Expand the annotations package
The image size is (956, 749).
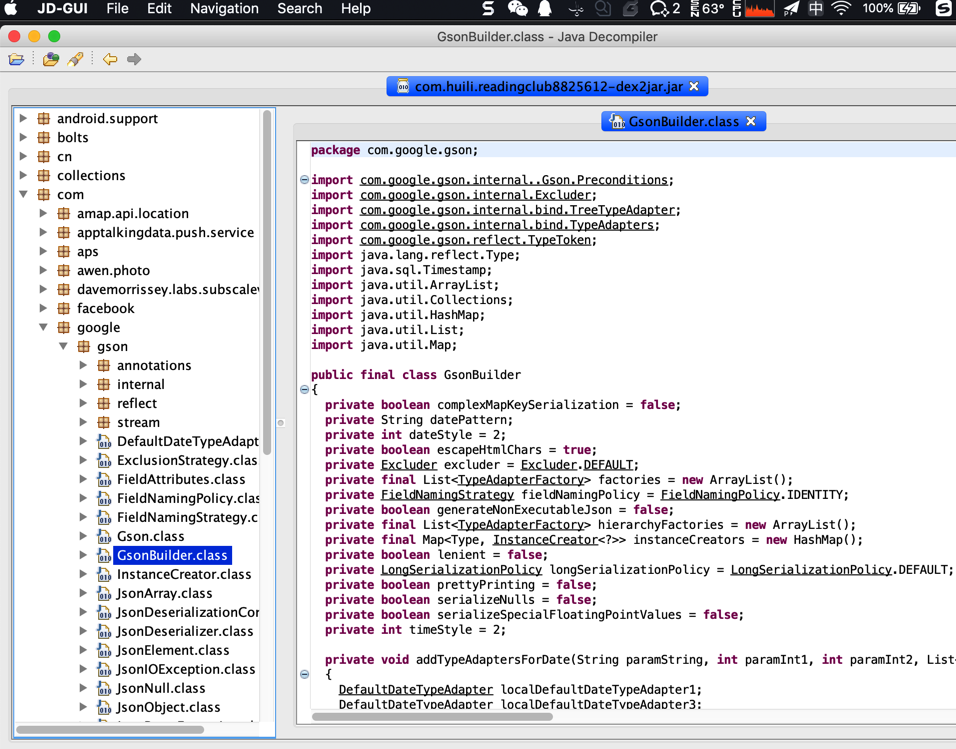(x=84, y=365)
